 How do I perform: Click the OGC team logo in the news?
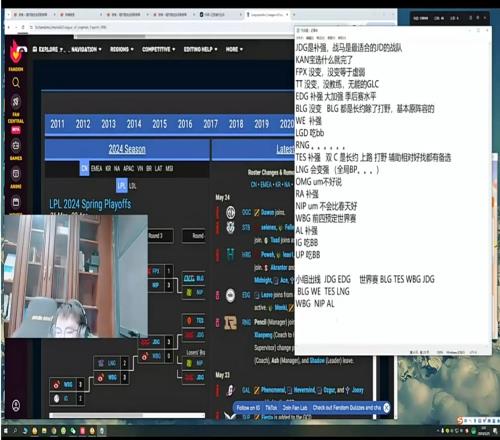[x=230, y=212]
